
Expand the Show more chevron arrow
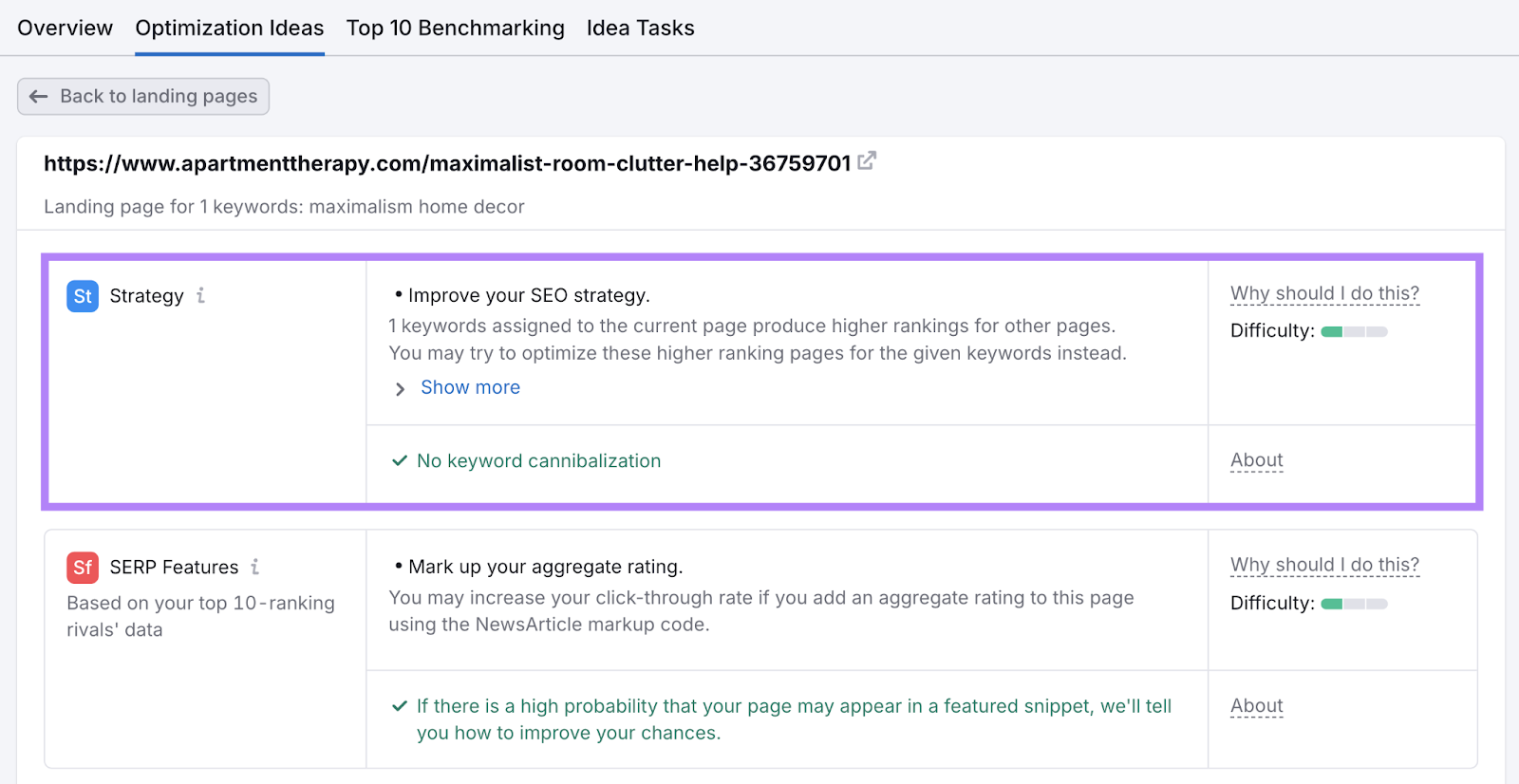click(x=400, y=389)
